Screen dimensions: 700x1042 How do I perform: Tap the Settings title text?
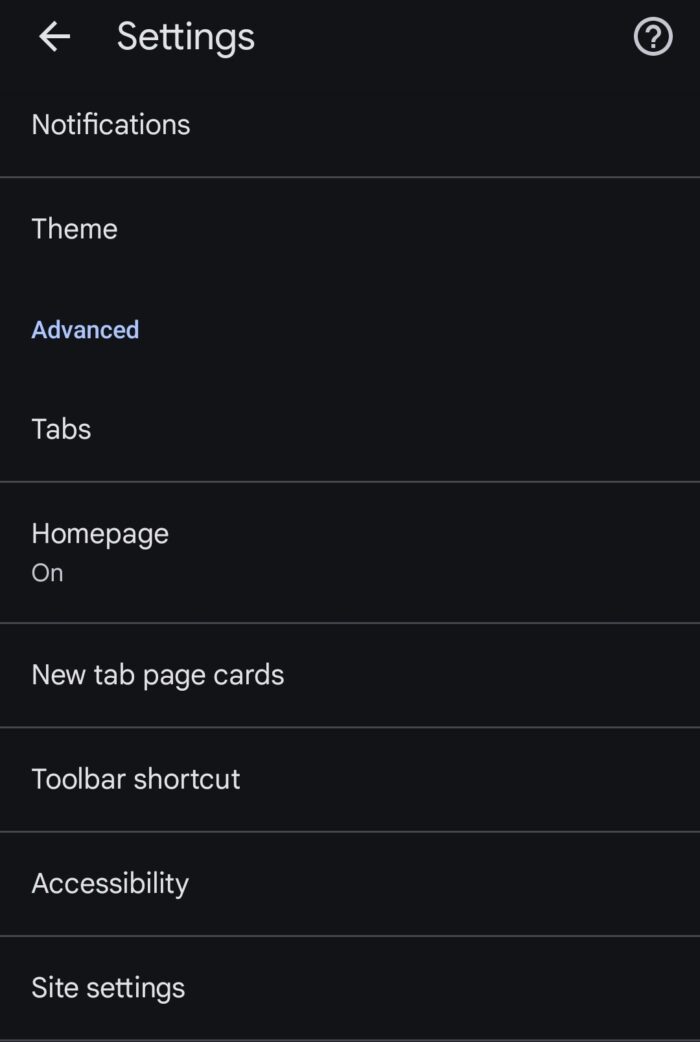185,36
